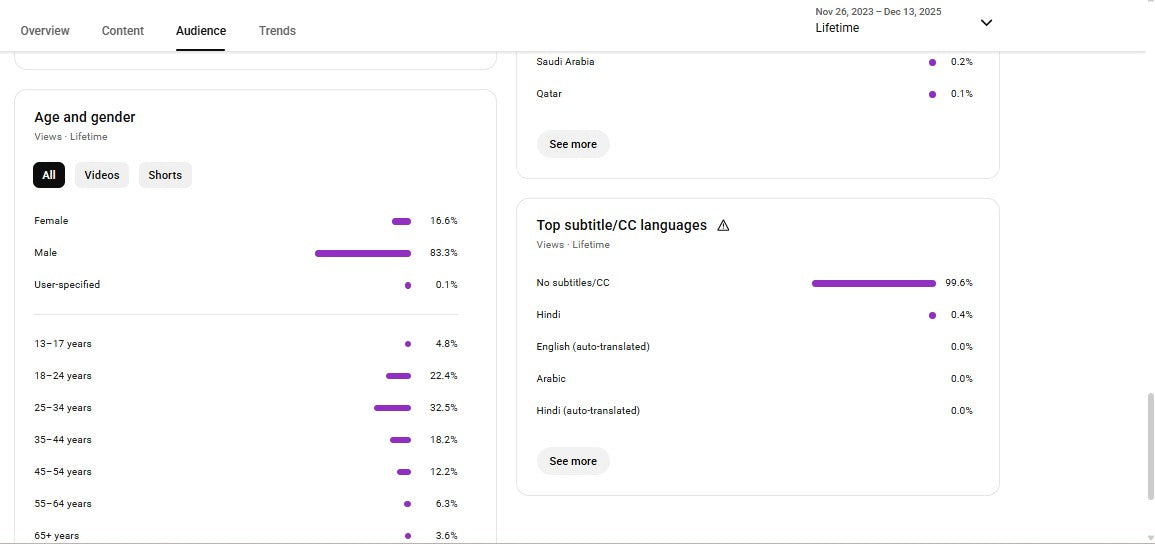
Task: Click the Qatar dot marker
Action: (x=932, y=94)
